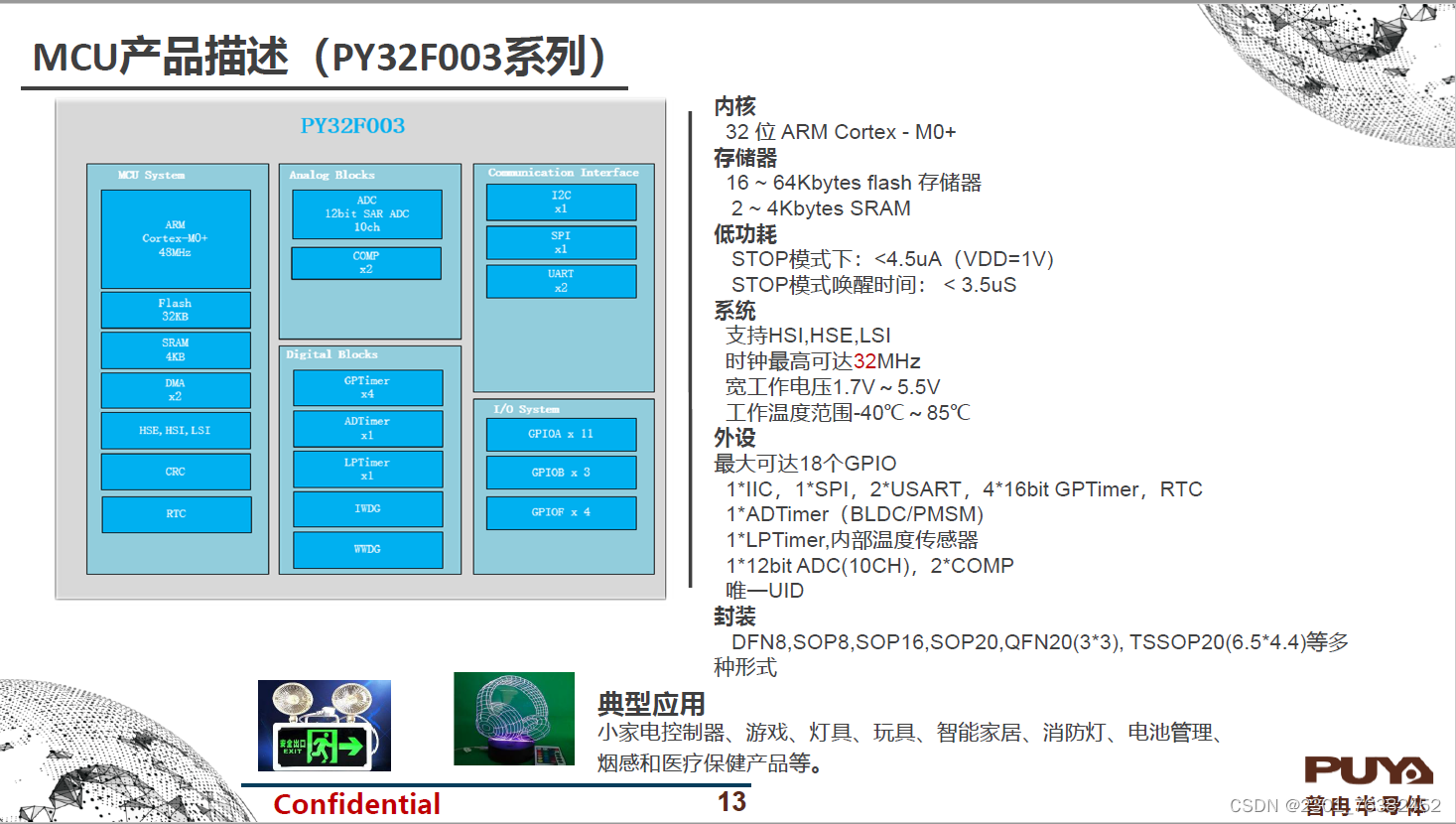Screen dimensions: 1456x824
Task: Click the 低功耗 heading
Action: click(x=745, y=234)
